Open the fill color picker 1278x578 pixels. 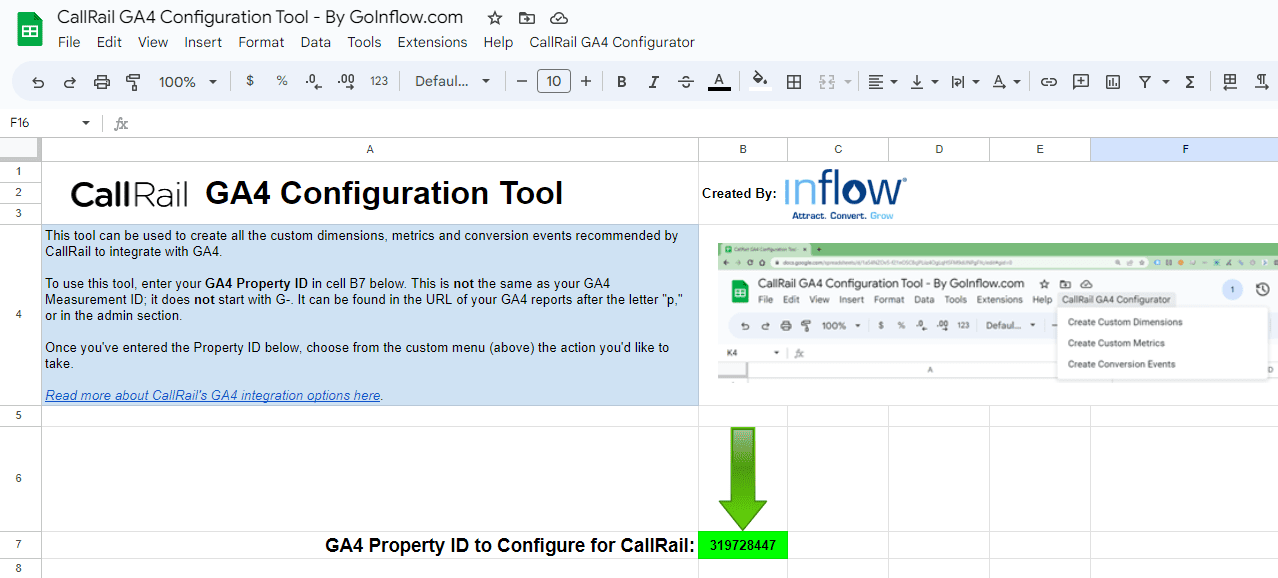click(760, 82)
